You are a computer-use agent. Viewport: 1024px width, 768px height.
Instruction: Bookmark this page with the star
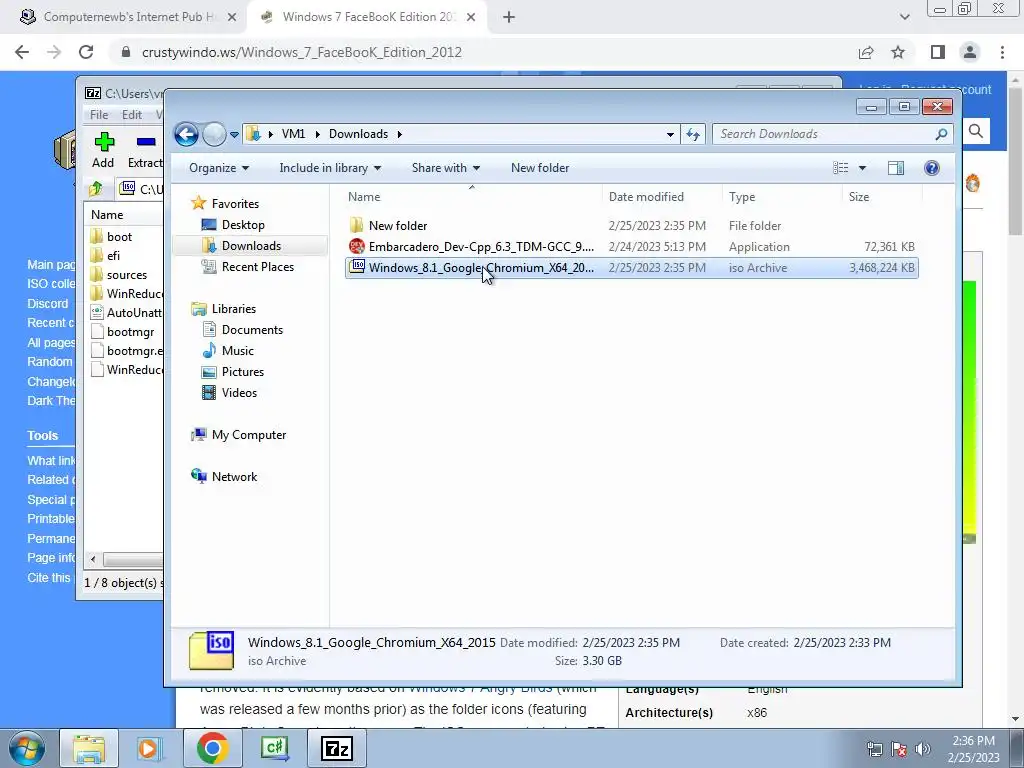click(898, 52)
